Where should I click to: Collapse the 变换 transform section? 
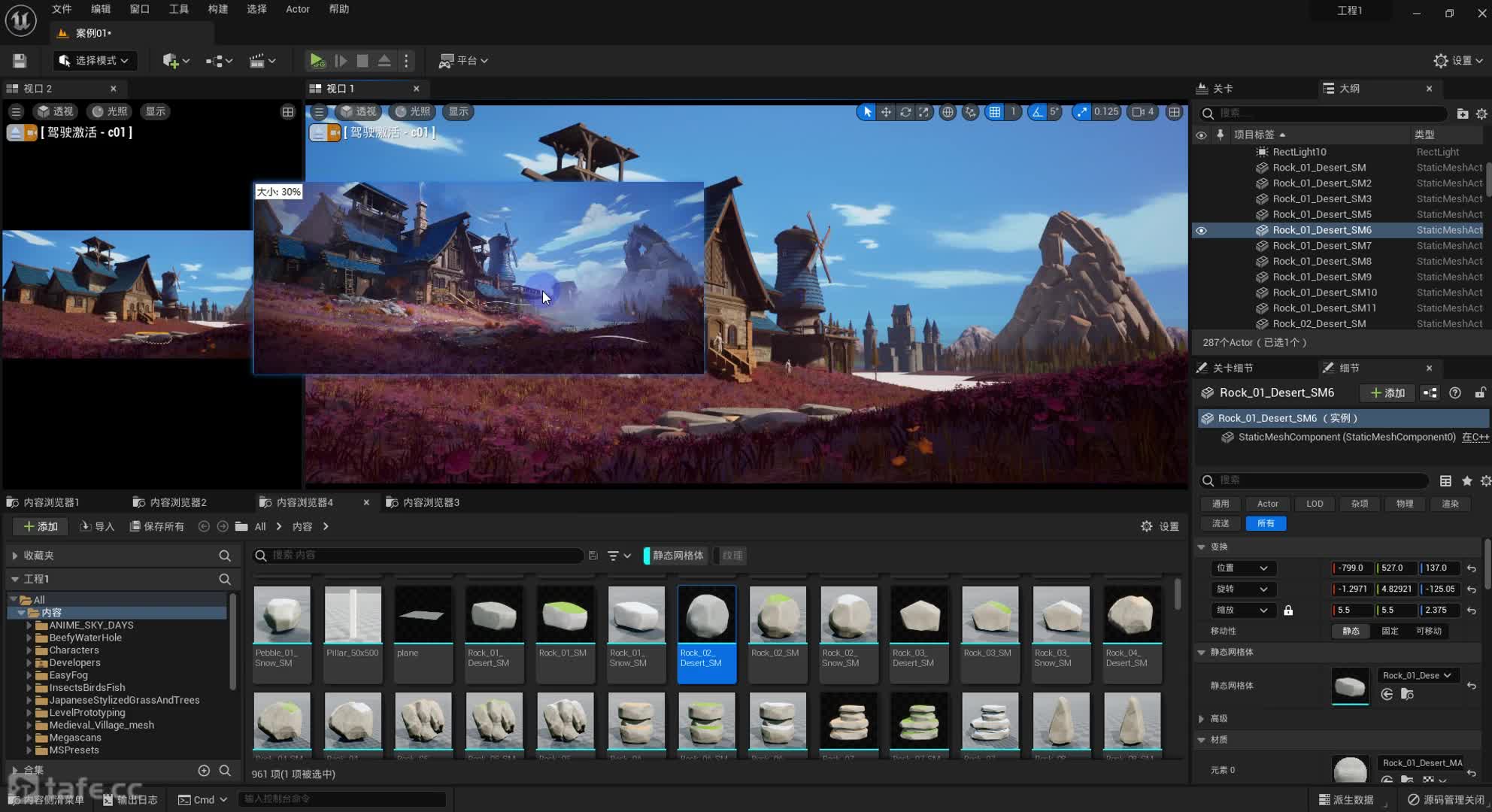(x=1201, y=547)
